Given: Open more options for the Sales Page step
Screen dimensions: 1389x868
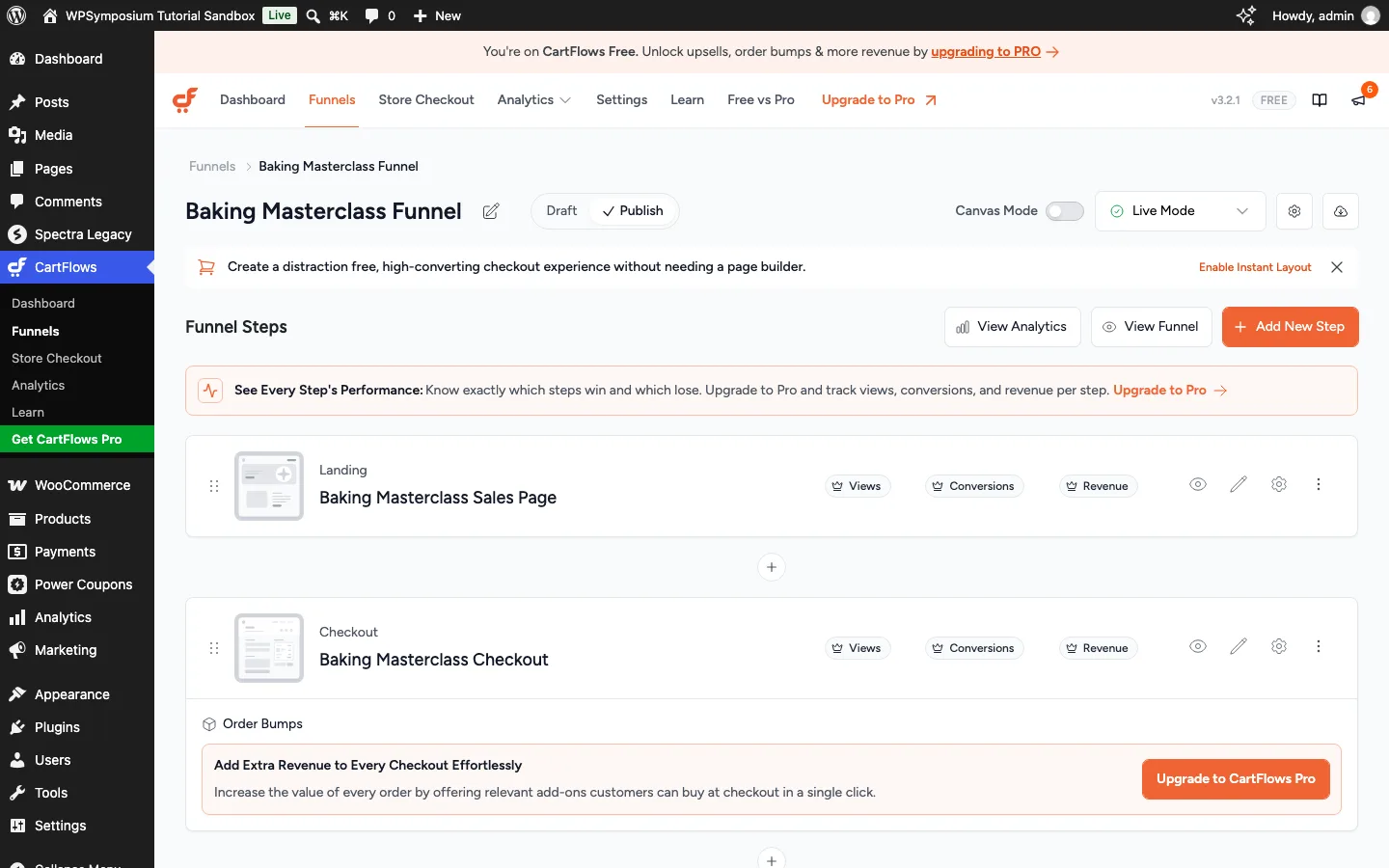Looking at the screenshot, I should (1319, 485).
